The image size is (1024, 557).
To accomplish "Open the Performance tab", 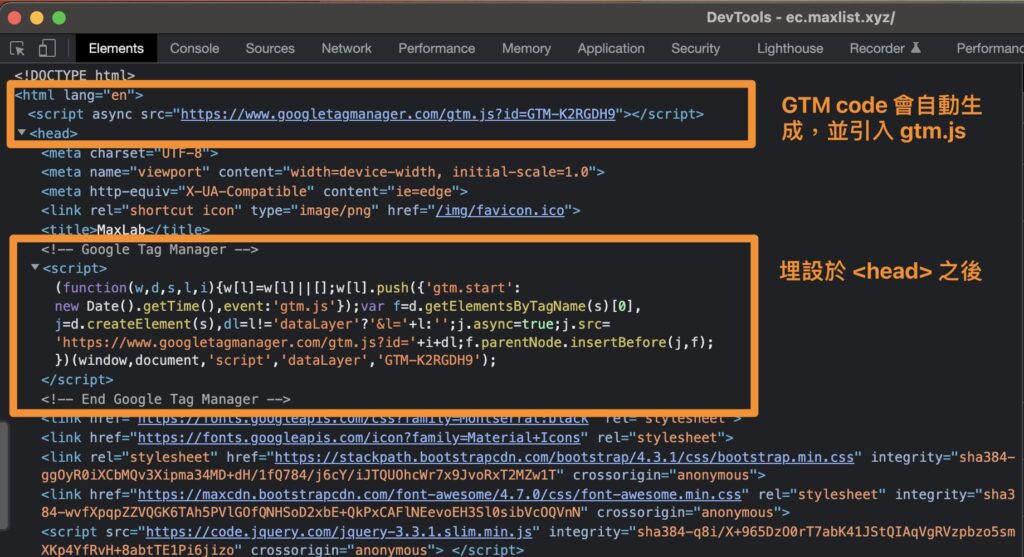I will 437,48.
